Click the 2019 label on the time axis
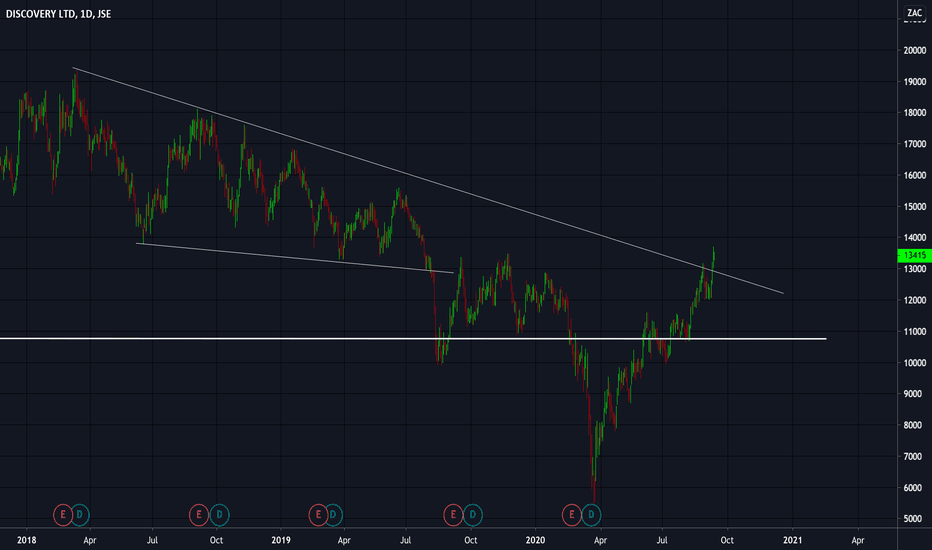The image size is (932, 550). point(281,540)
